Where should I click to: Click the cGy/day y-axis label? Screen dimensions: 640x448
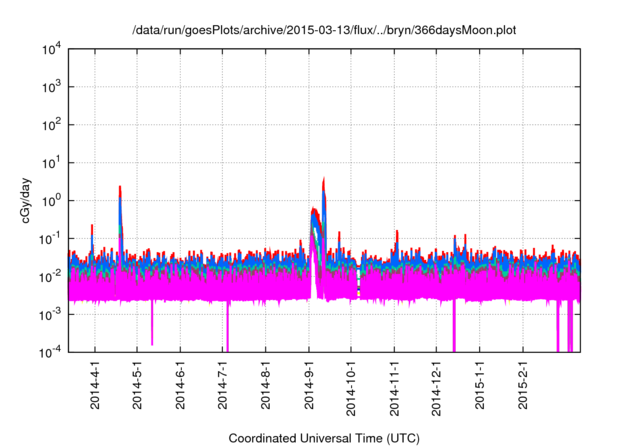(x=31, y=200)
